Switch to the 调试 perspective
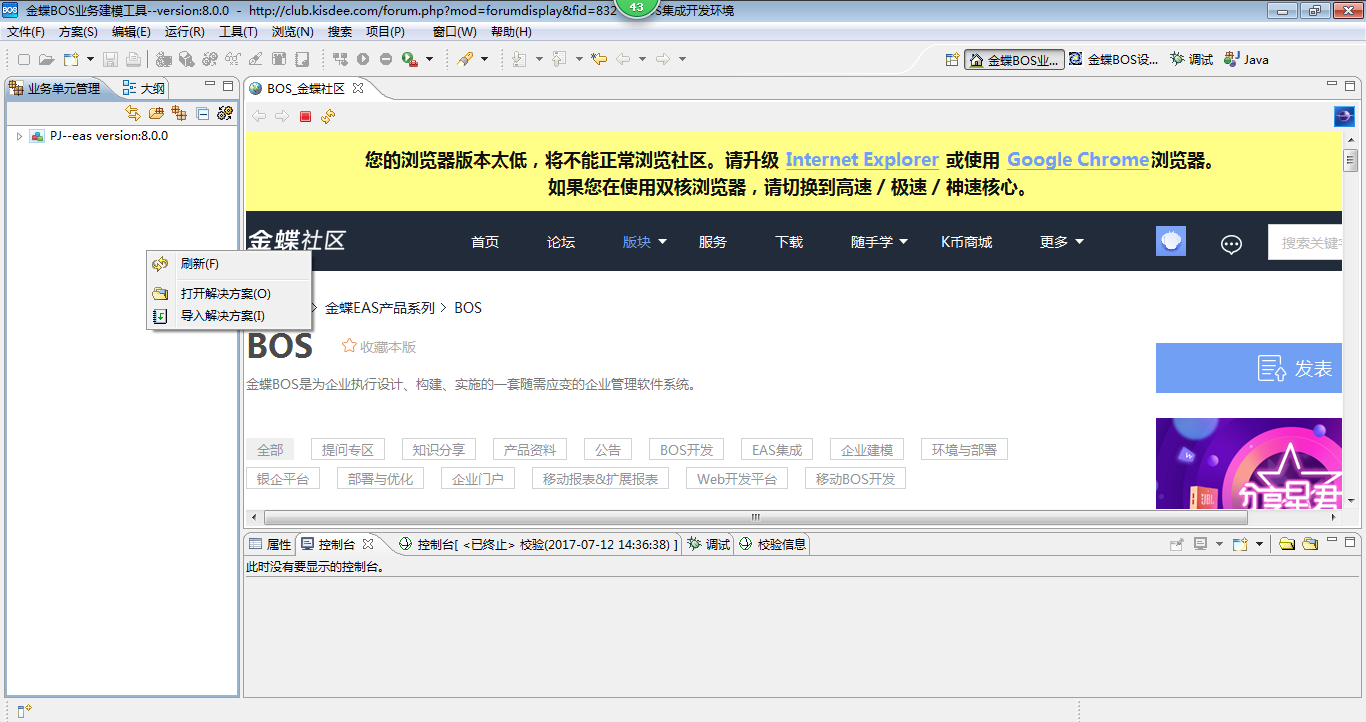 point(1191,59)
